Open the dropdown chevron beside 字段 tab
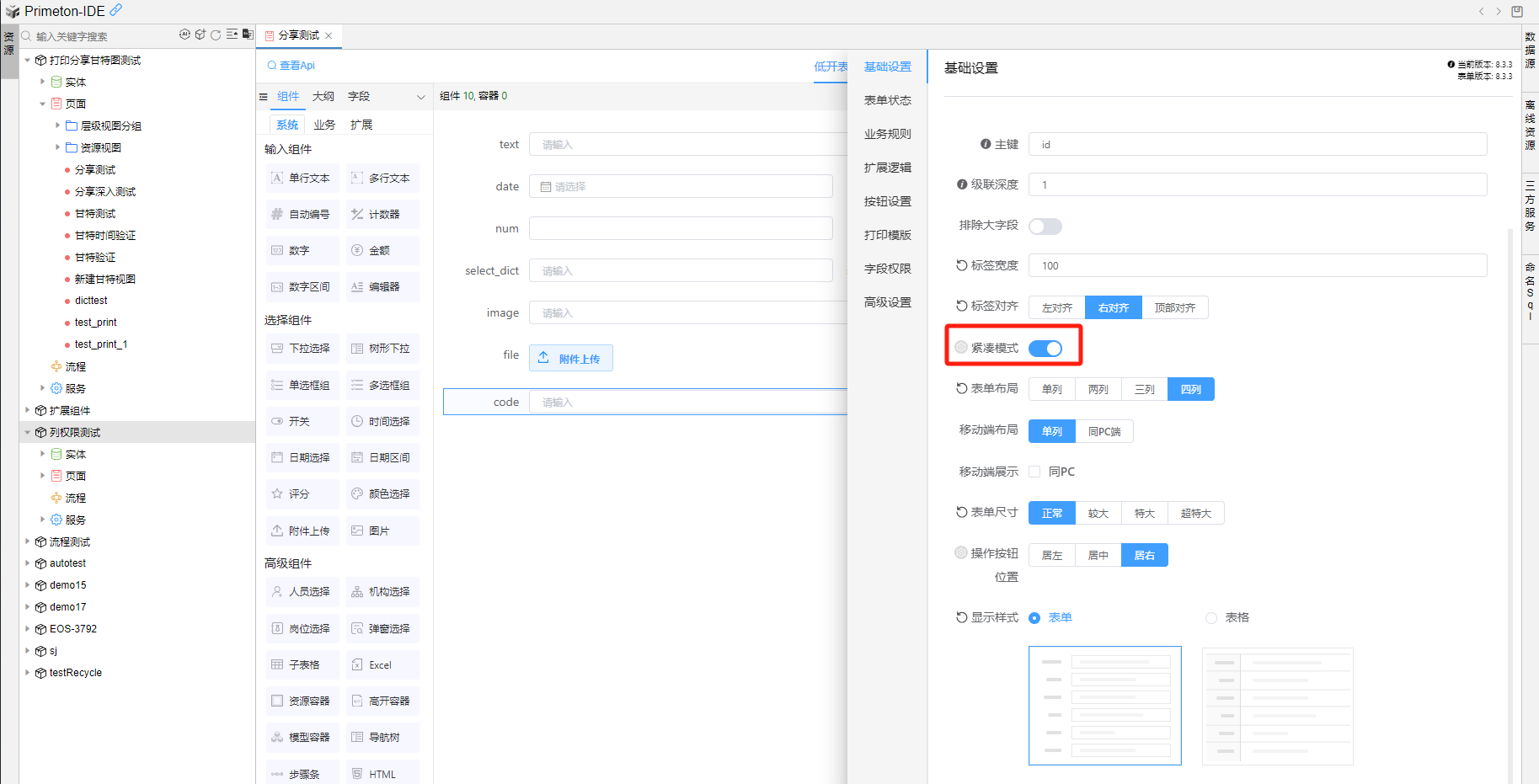Viewport: 1539px width, 784px height. [x=421, y=97]
